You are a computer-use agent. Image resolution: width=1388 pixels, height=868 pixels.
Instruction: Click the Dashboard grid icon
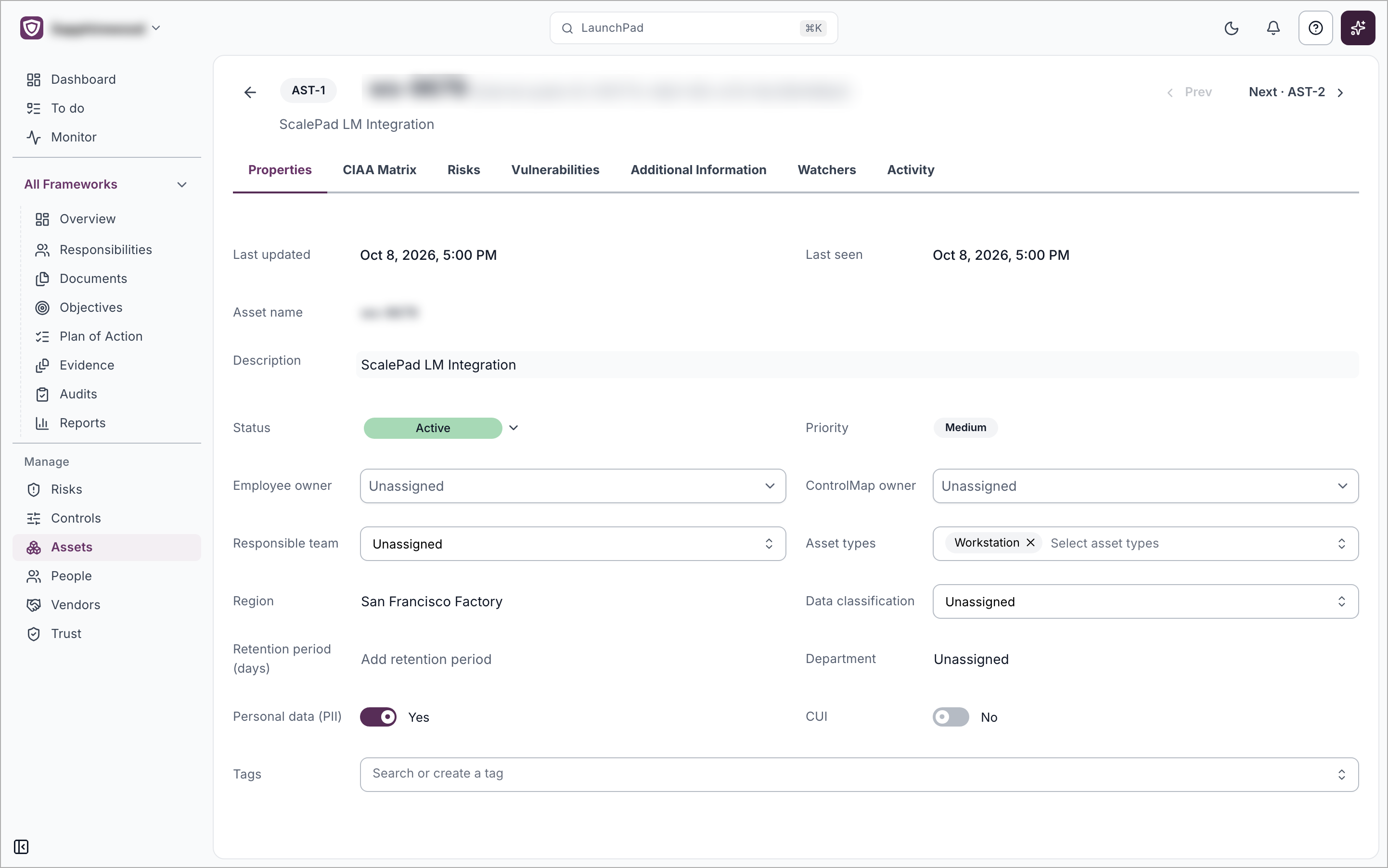[33, 80]
